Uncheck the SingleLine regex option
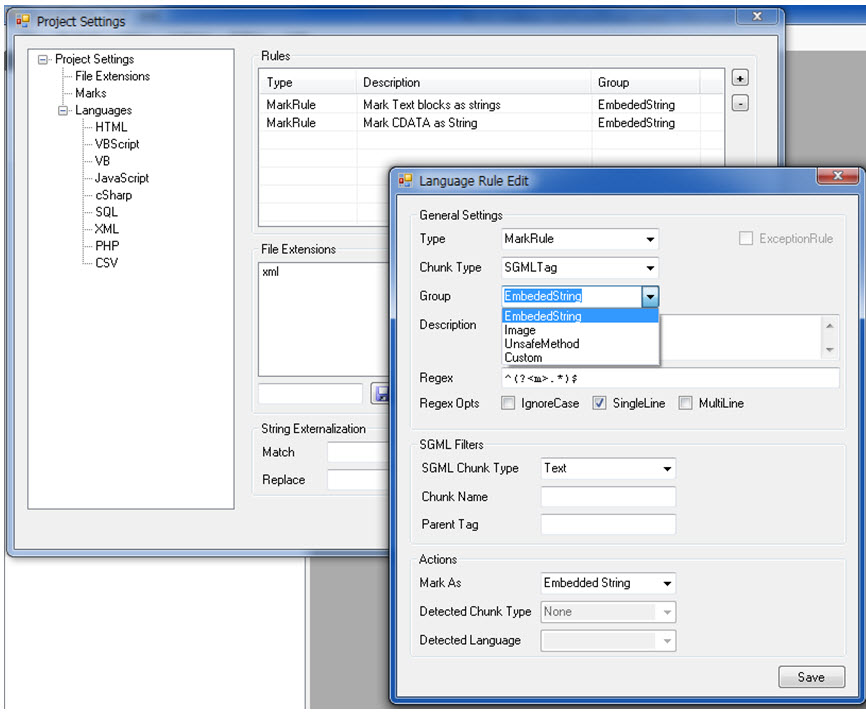 coord(599,404)
